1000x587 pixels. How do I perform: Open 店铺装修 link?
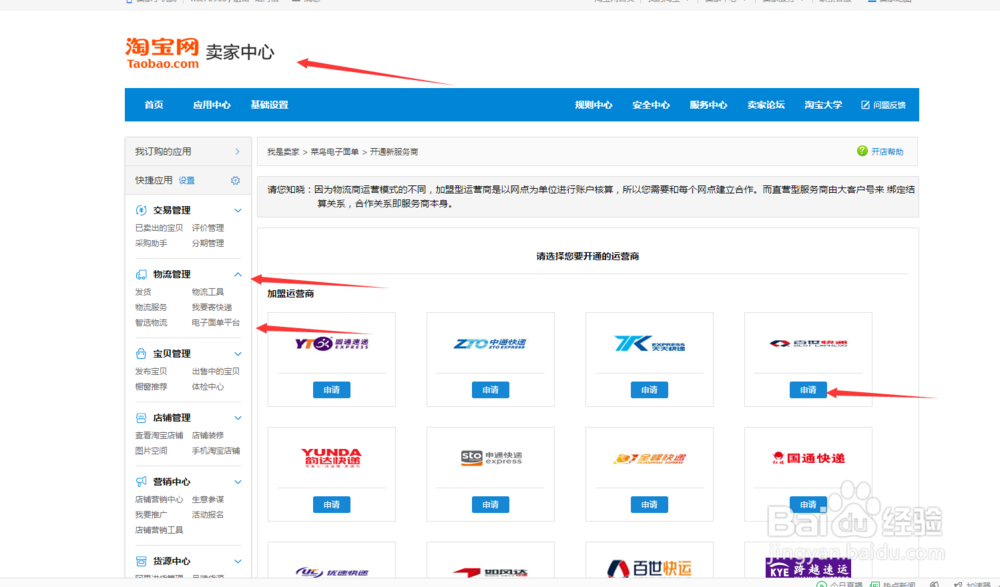click(208, 435)
